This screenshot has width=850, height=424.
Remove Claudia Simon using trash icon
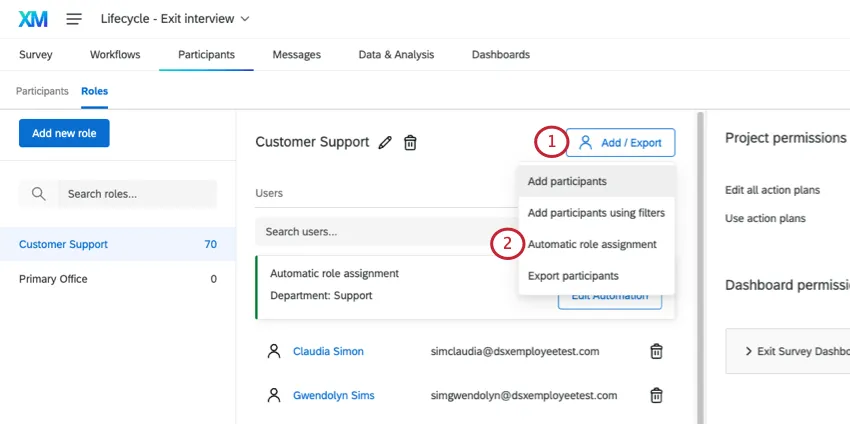pos(656,351)
